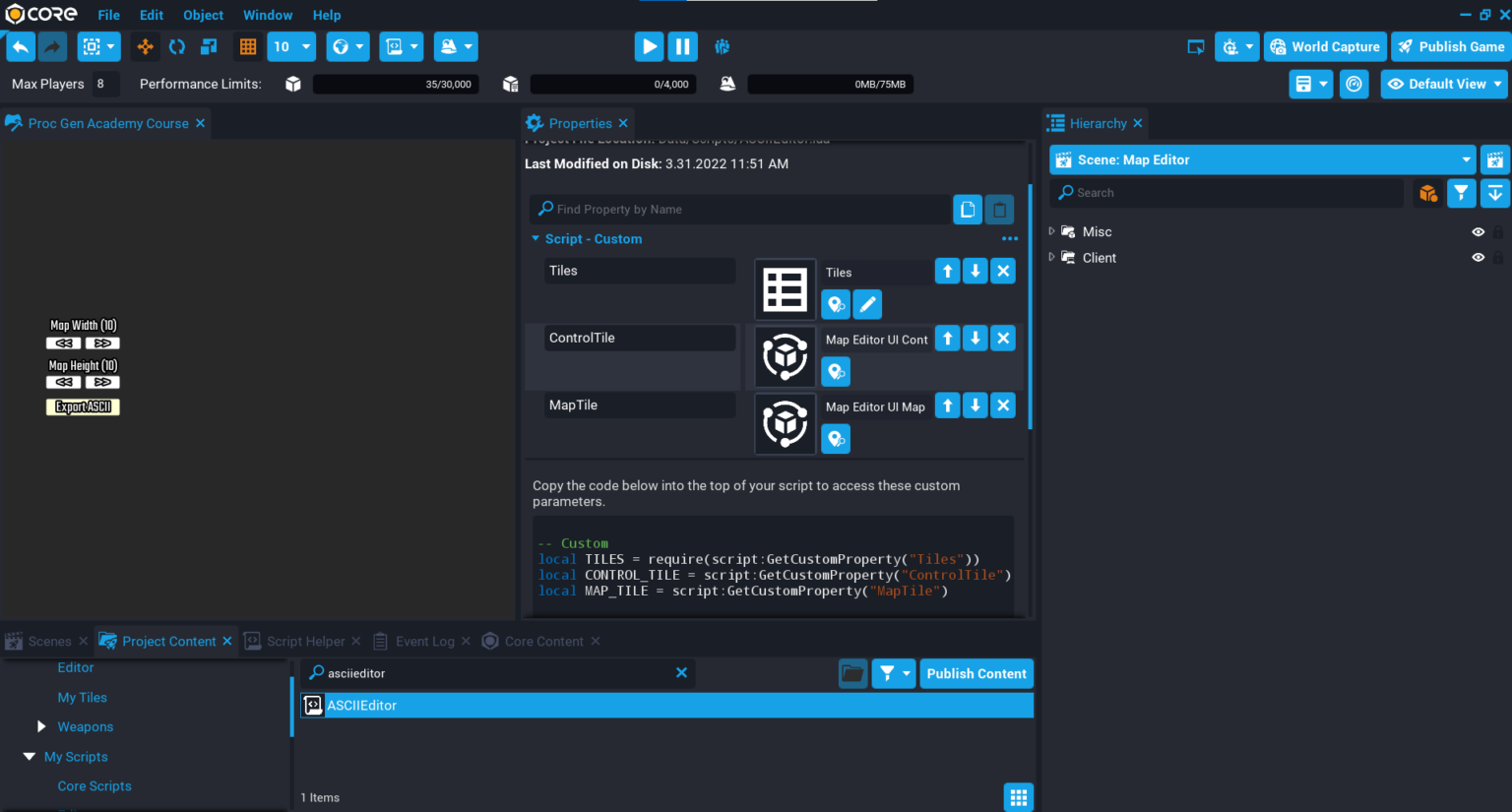Open the Window menu

[x=268, y=15]
